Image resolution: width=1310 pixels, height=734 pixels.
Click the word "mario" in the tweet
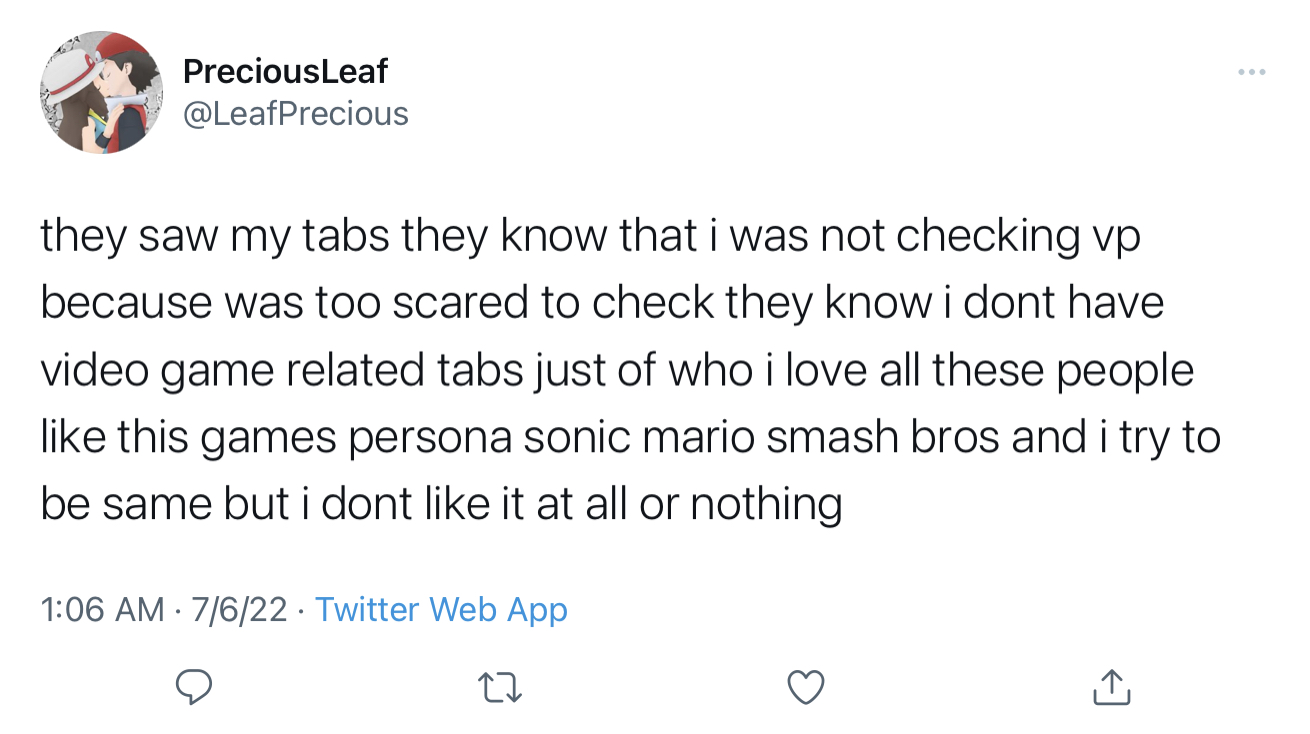pos(689,436)
